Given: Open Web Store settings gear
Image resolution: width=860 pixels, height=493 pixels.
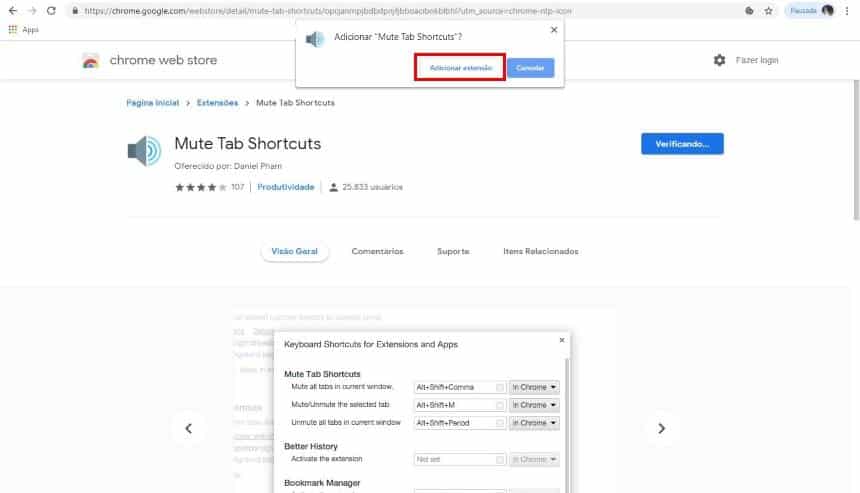Looking at the screenshot, I should (x=719, y=60).
